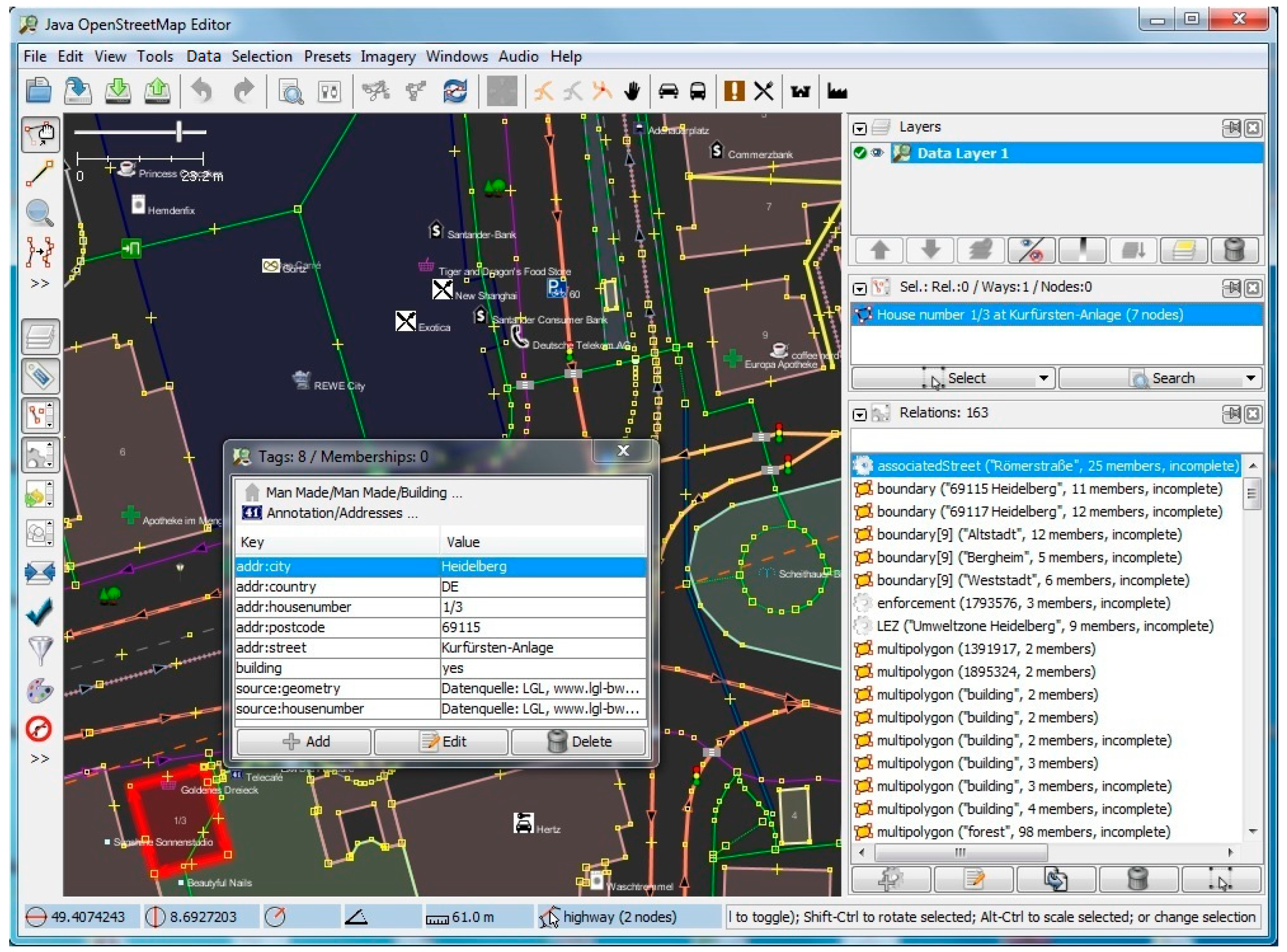Open the Presets menu
Screen dimensions: 1287x952
(x=328, y=57)
